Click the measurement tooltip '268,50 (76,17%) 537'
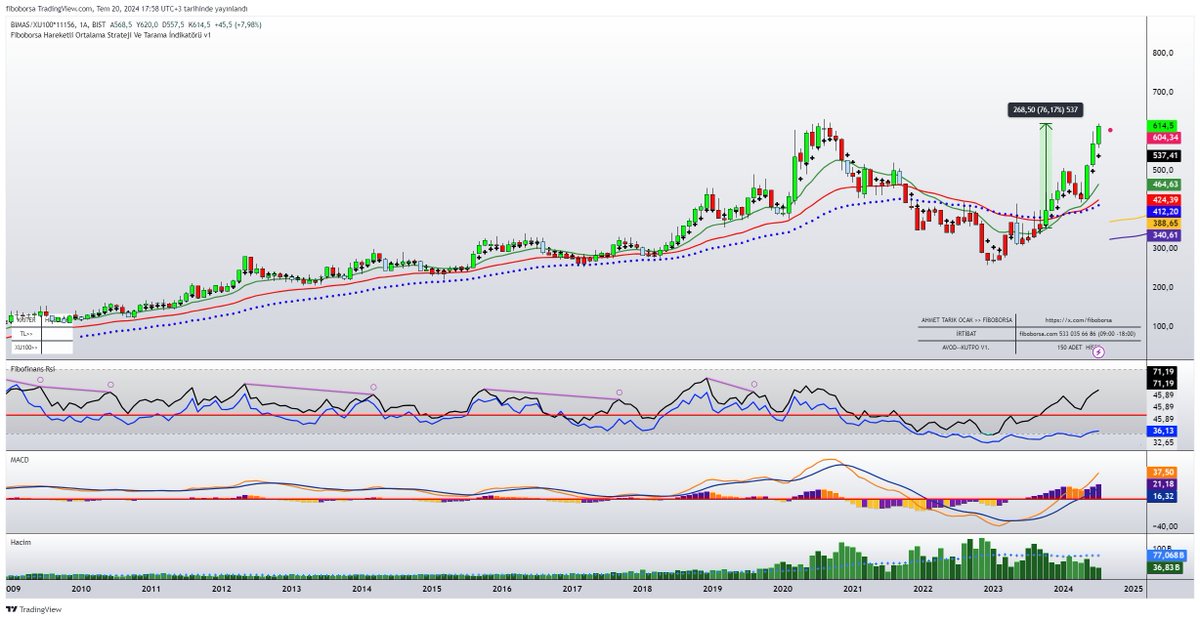Viewport: 1200px width, 620px height. pyautogui.click(x=1046, y=110)
